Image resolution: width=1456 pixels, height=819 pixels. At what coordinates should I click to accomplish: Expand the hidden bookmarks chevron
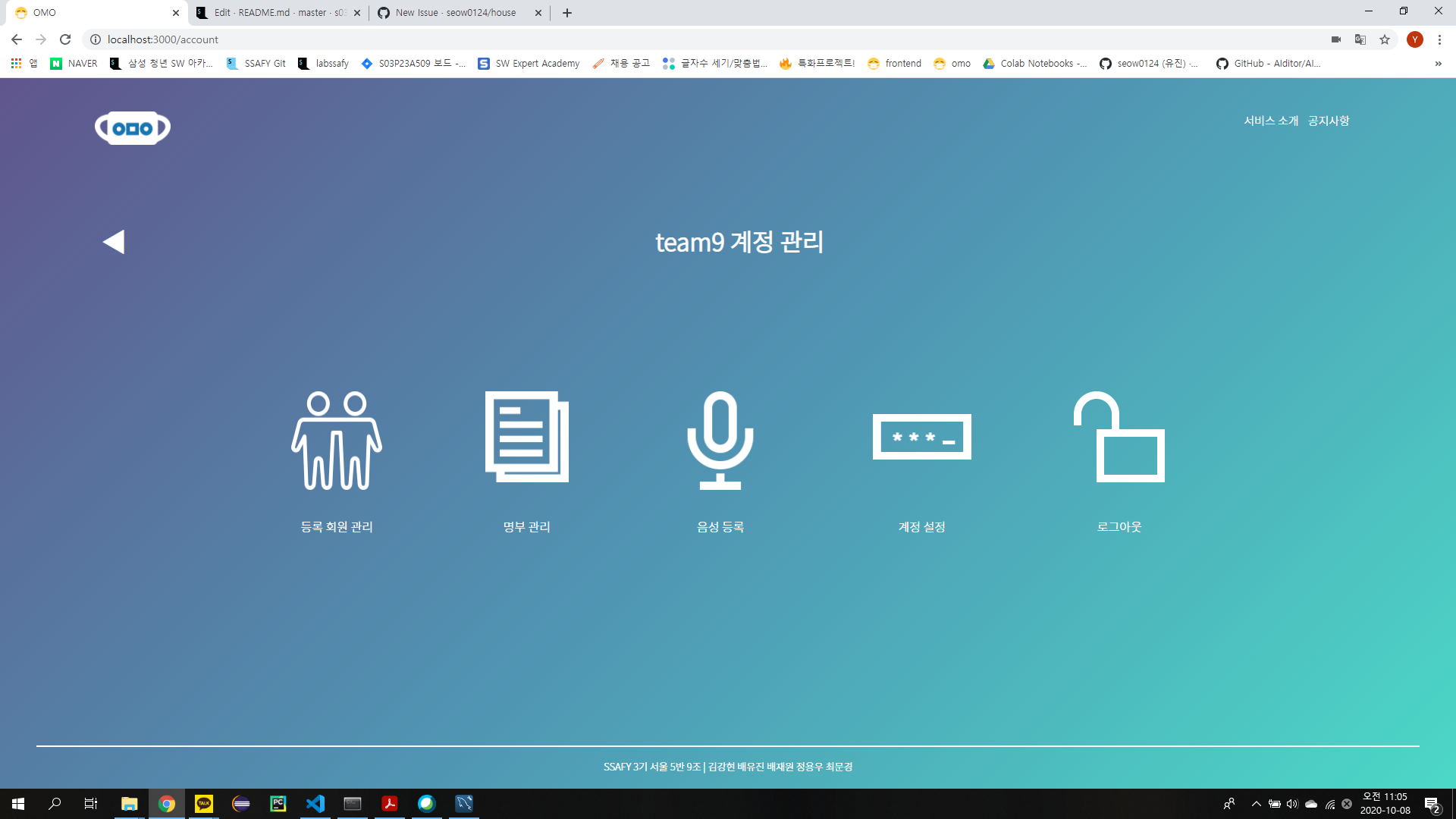tap(1438, 64)
